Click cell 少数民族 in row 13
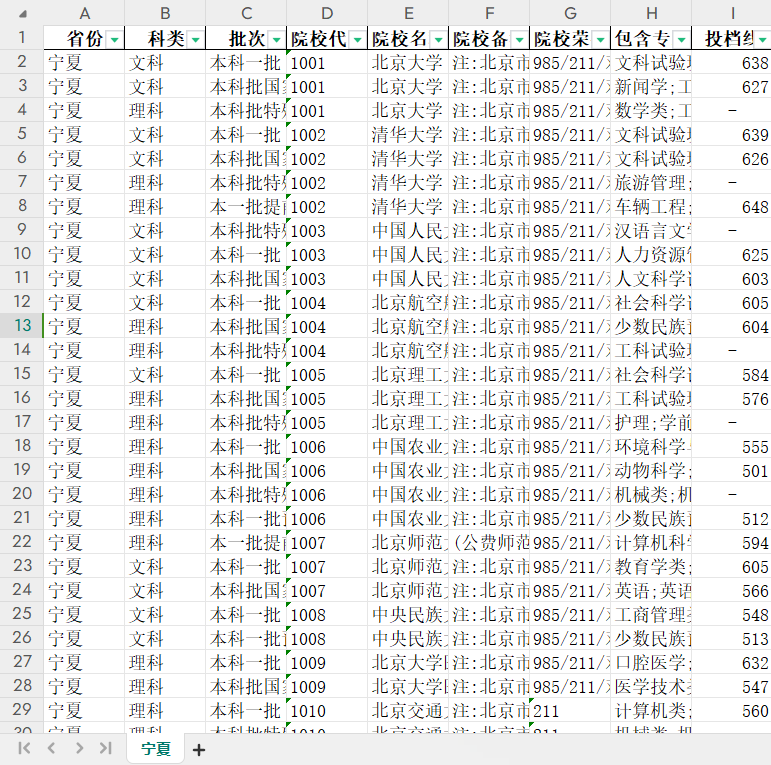Screen dimensions: 771x765 [x=651, y=326]
